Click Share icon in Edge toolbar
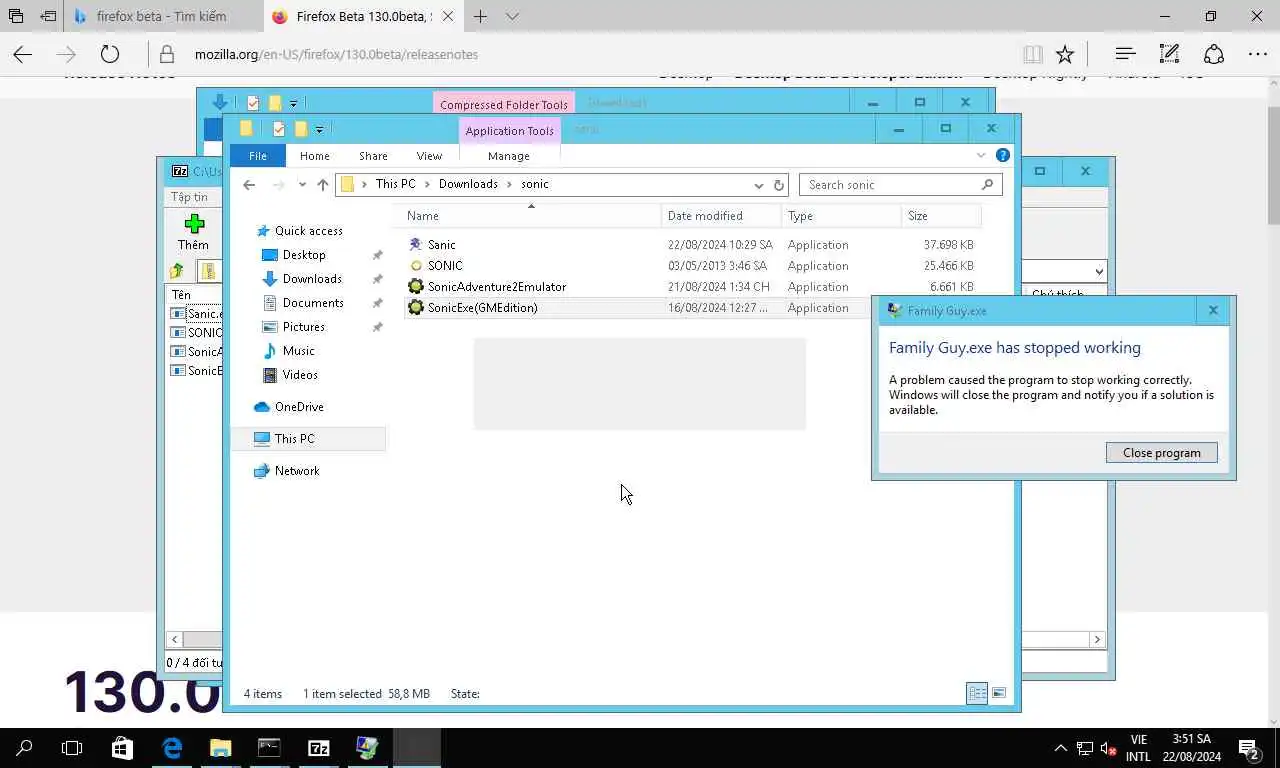Screen dimensions: 1280x768 [x=1213, y=54]
